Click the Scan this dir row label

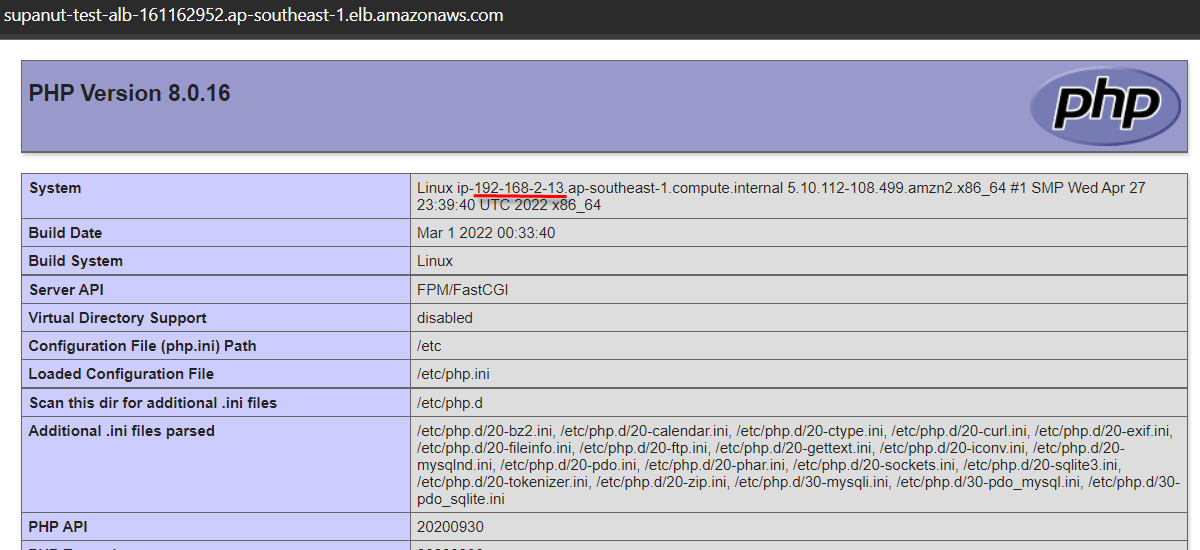pyautogui.click(x=152, y=403)
